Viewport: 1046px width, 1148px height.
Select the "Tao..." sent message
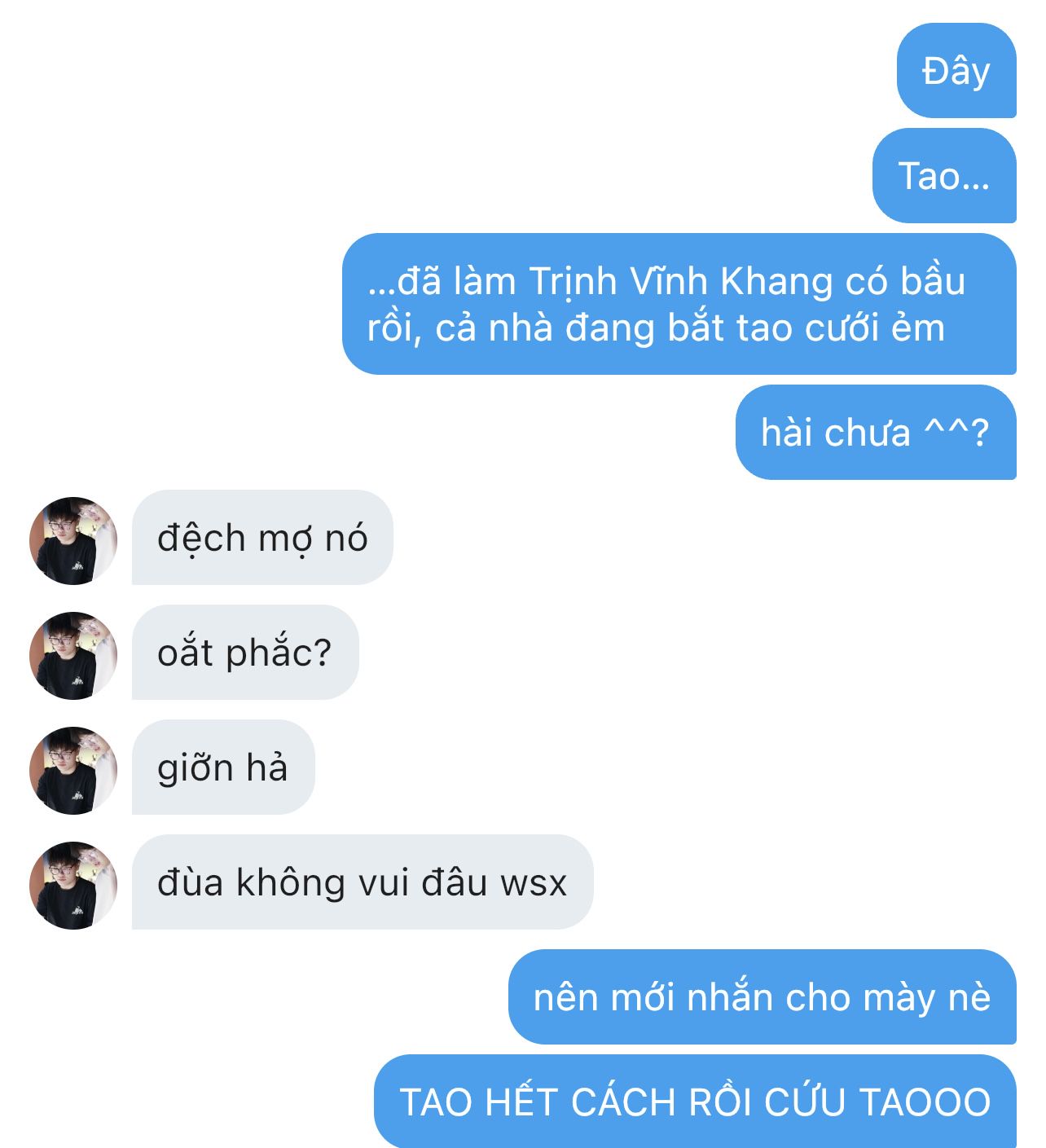[944, 176]
